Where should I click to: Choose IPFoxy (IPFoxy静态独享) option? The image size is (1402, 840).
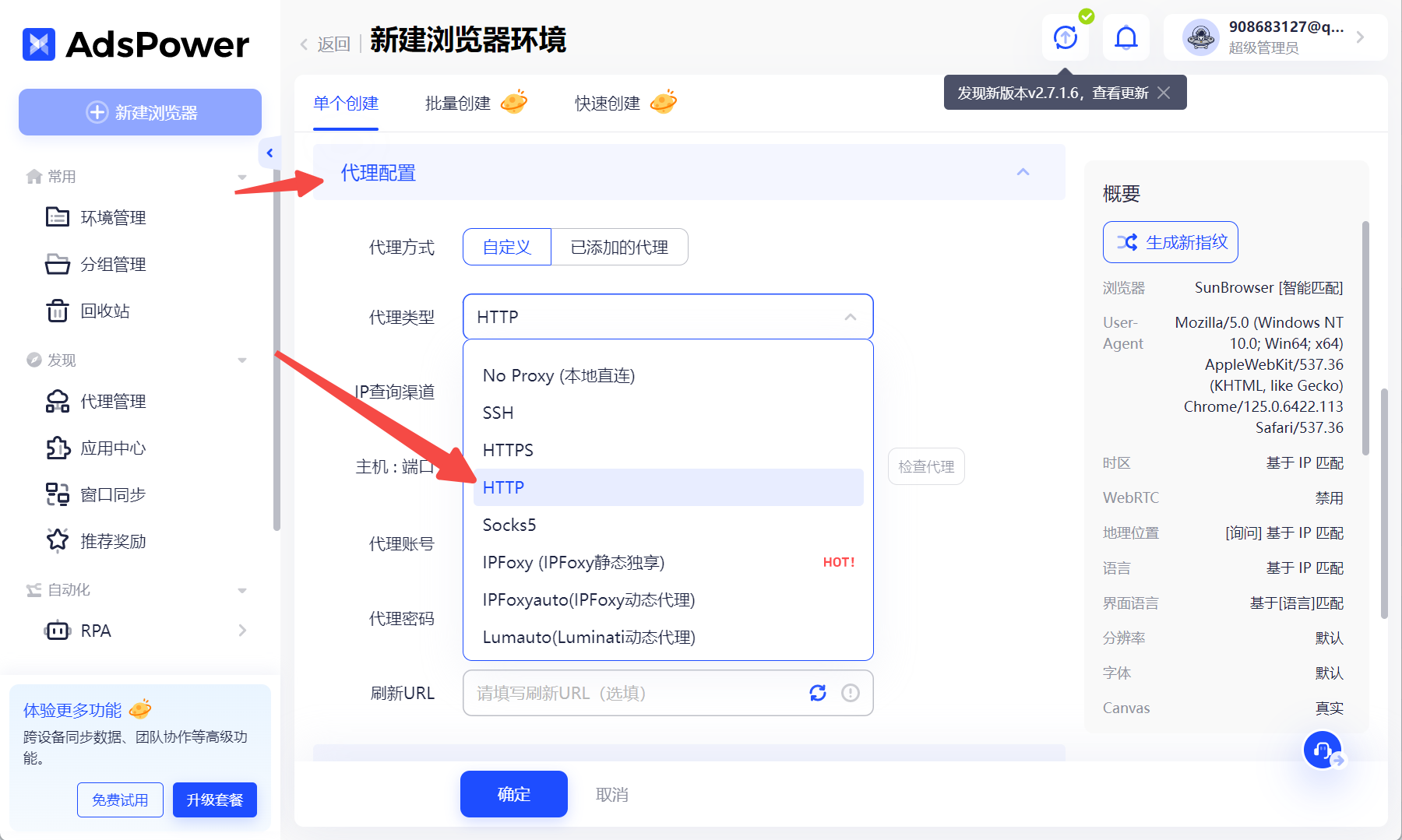pos(668,562)
